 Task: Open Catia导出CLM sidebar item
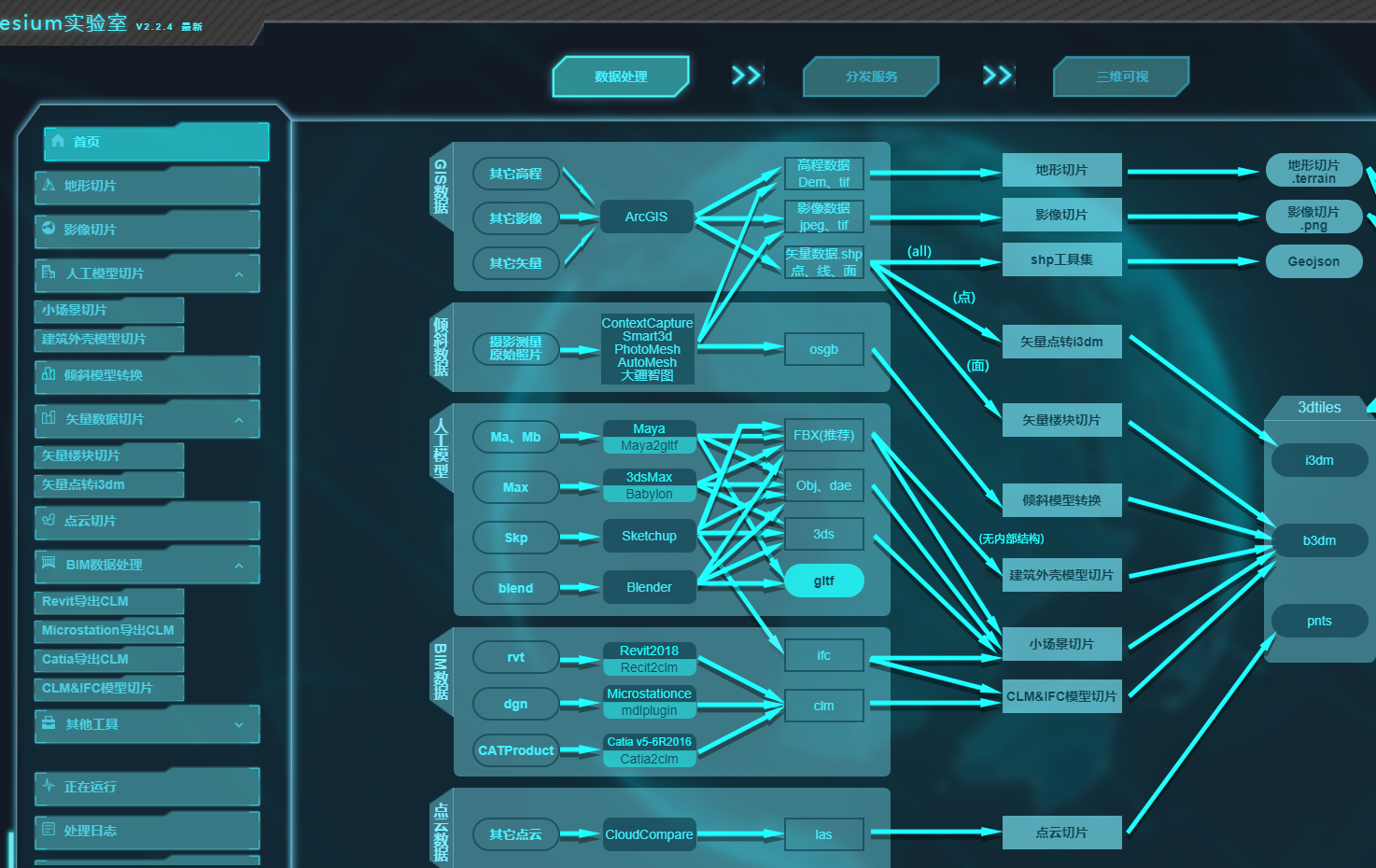[109, 659]
